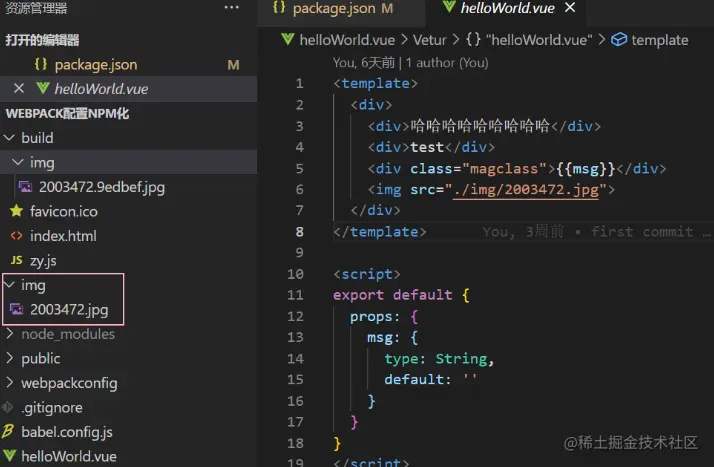Click 'type: String,' on line 14

coord(439,359)
